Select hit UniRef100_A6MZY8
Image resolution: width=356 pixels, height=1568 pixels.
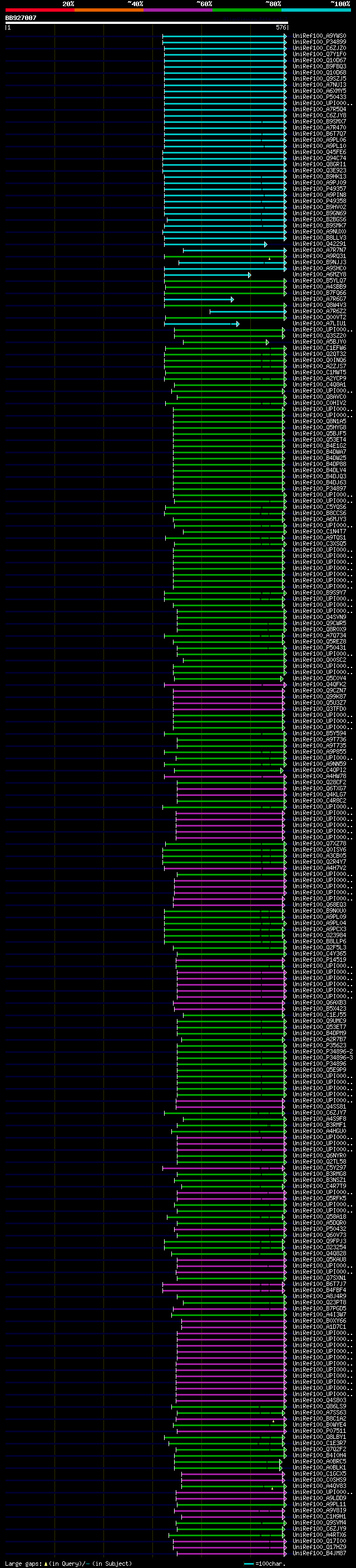tap(319, 275)
